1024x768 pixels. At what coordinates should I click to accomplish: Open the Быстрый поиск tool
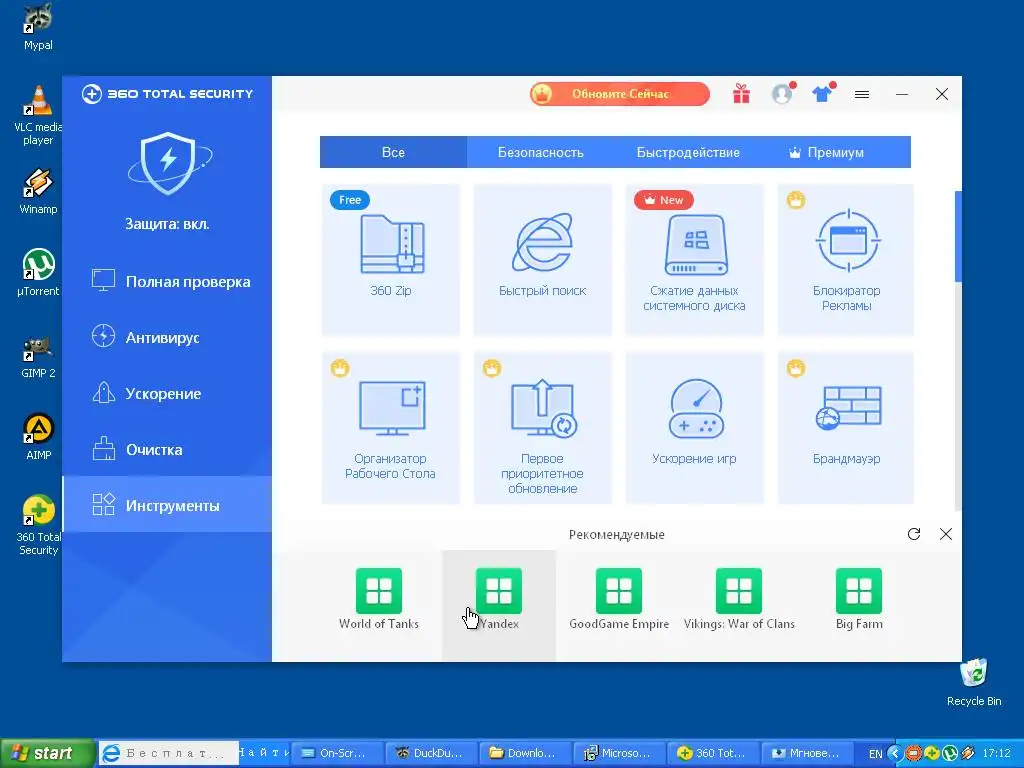pyautogui.click(x=543, y=259)
